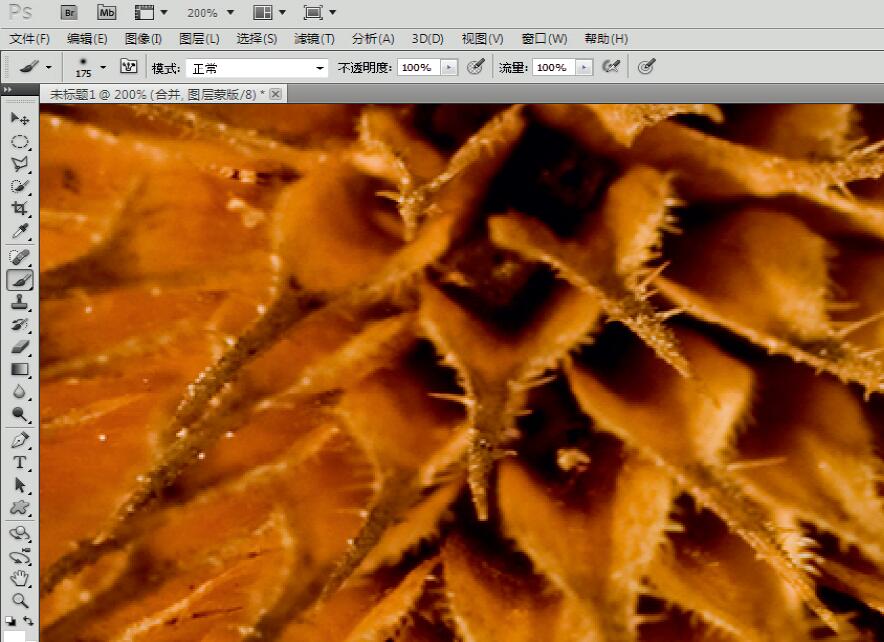Viewport: 884px width, 642px height.
Task: Open the 视图(V) menu
Action: [x=482, y=39]
